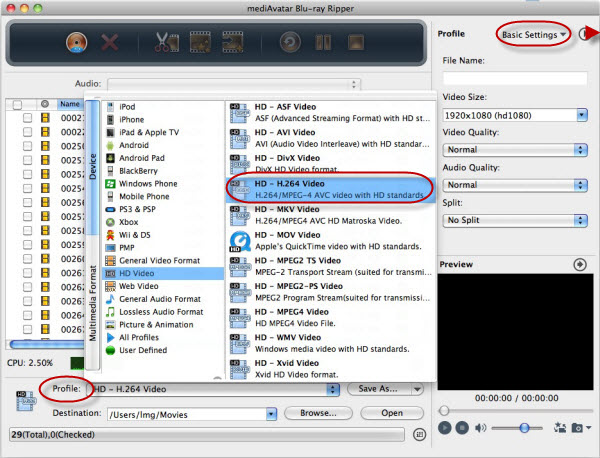This screenshot has height=458, width=600.
Task: Stop conversion with toolbar stop icon
Action: [x=356, y=42]
